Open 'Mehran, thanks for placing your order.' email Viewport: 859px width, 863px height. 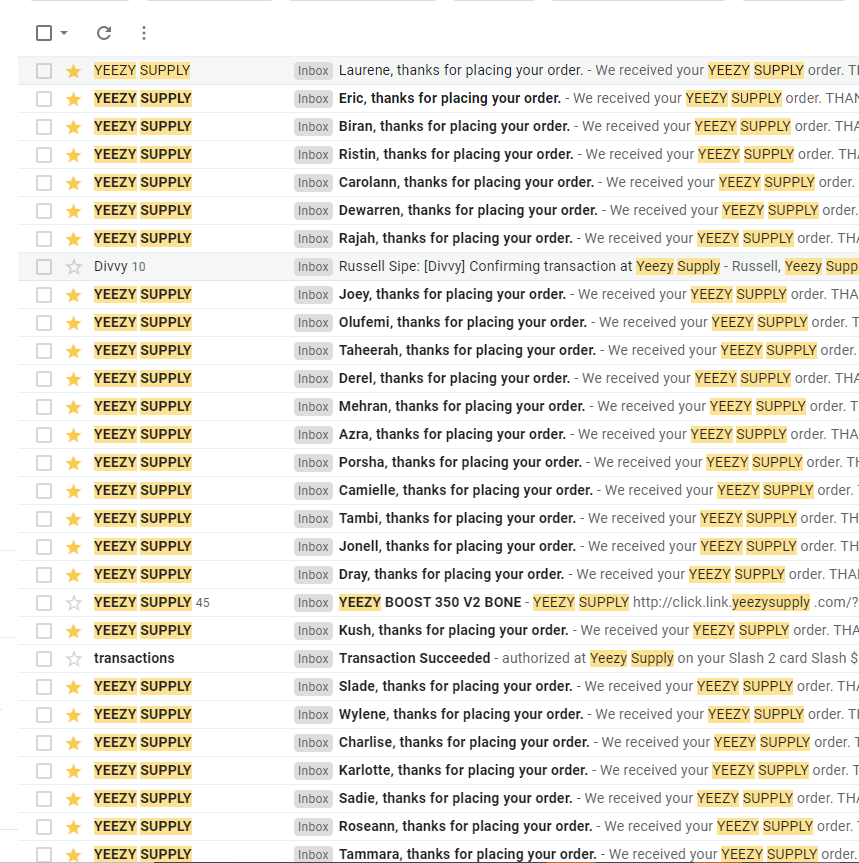462,406
